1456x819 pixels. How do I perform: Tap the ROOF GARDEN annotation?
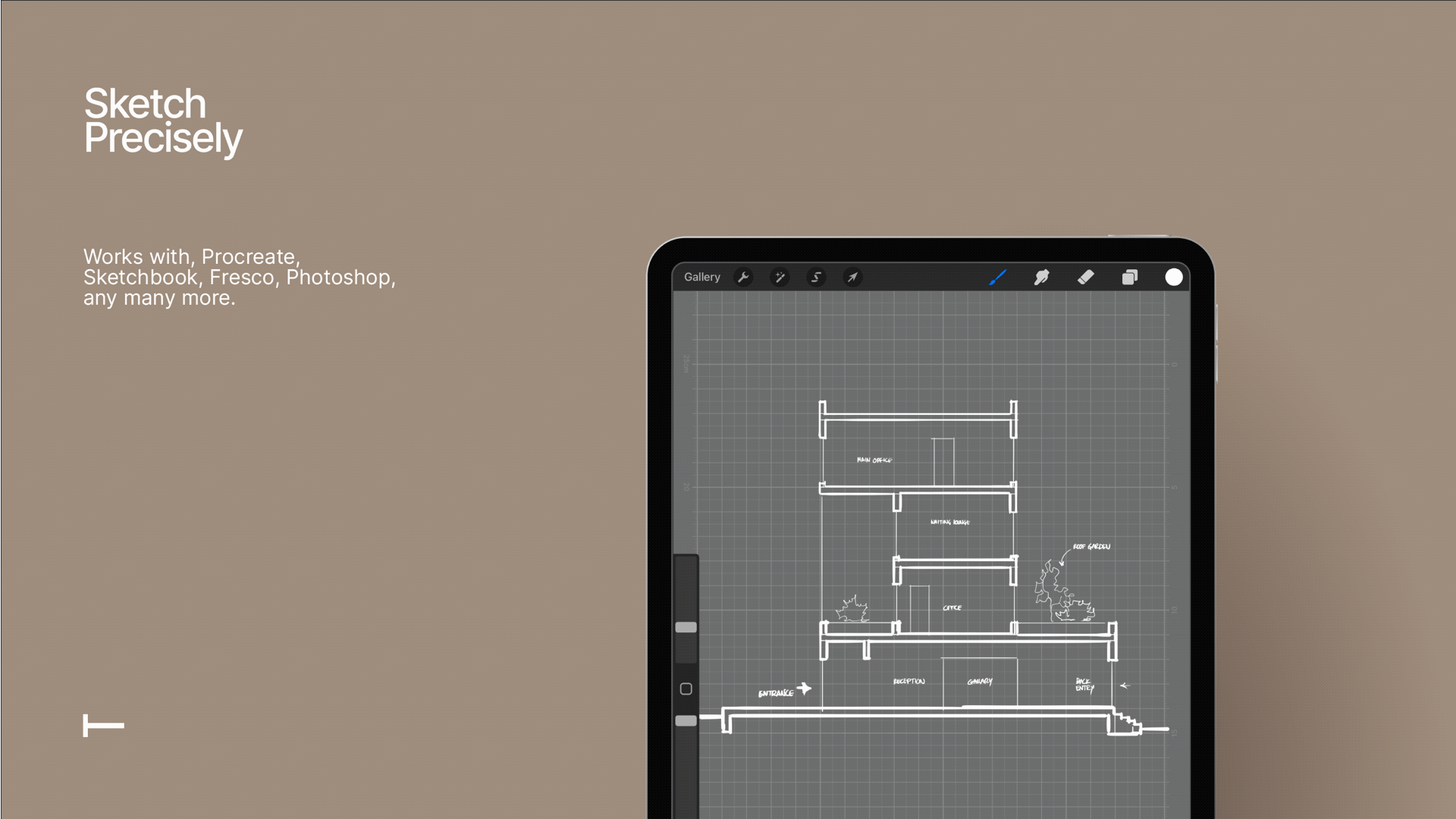[x=1091, y=547]
